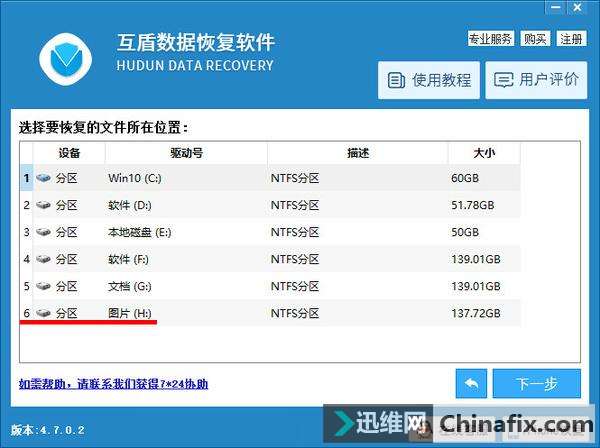Sort by the 驱动号 column header
The height and width of the screenshot is (448, 600).
tap(186, 153)
